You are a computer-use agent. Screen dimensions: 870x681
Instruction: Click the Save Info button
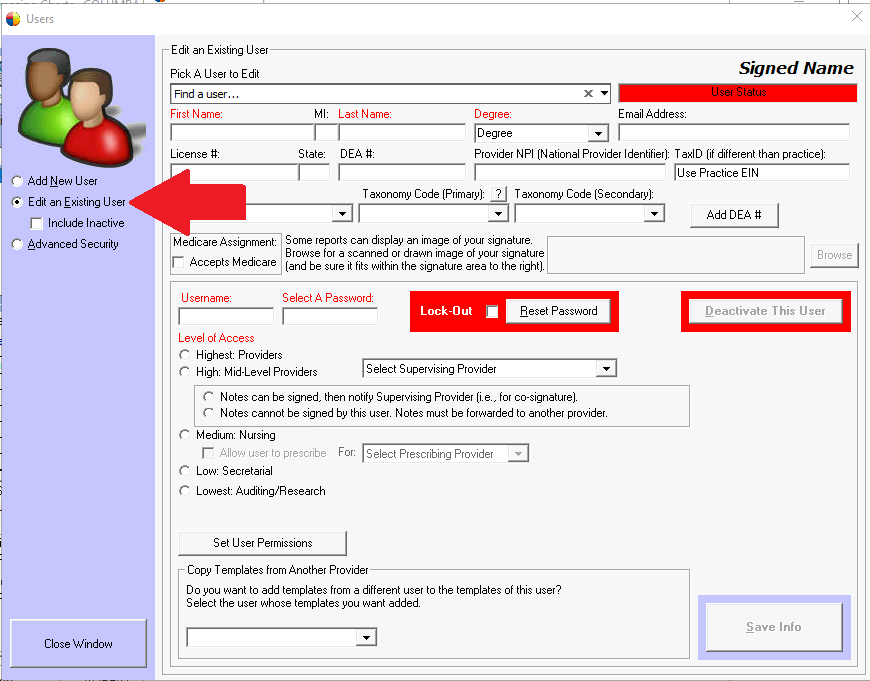click(x=774, y=627)
